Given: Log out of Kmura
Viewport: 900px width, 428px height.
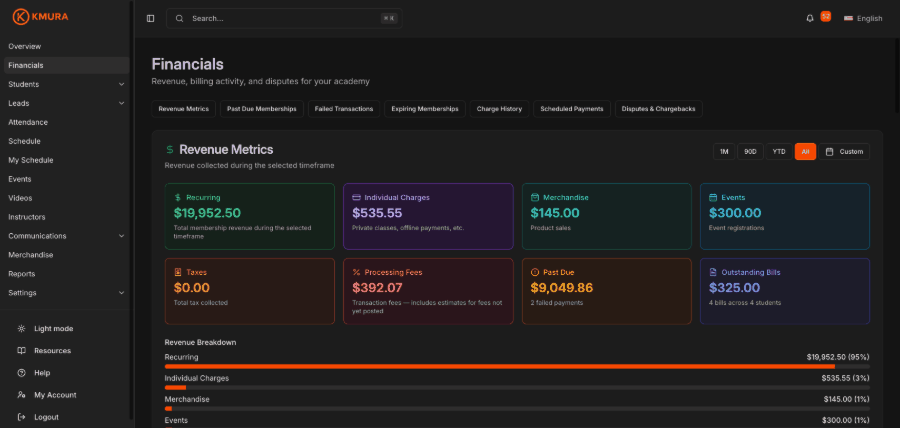Looking at the screenshot, I should click(46, 417).
